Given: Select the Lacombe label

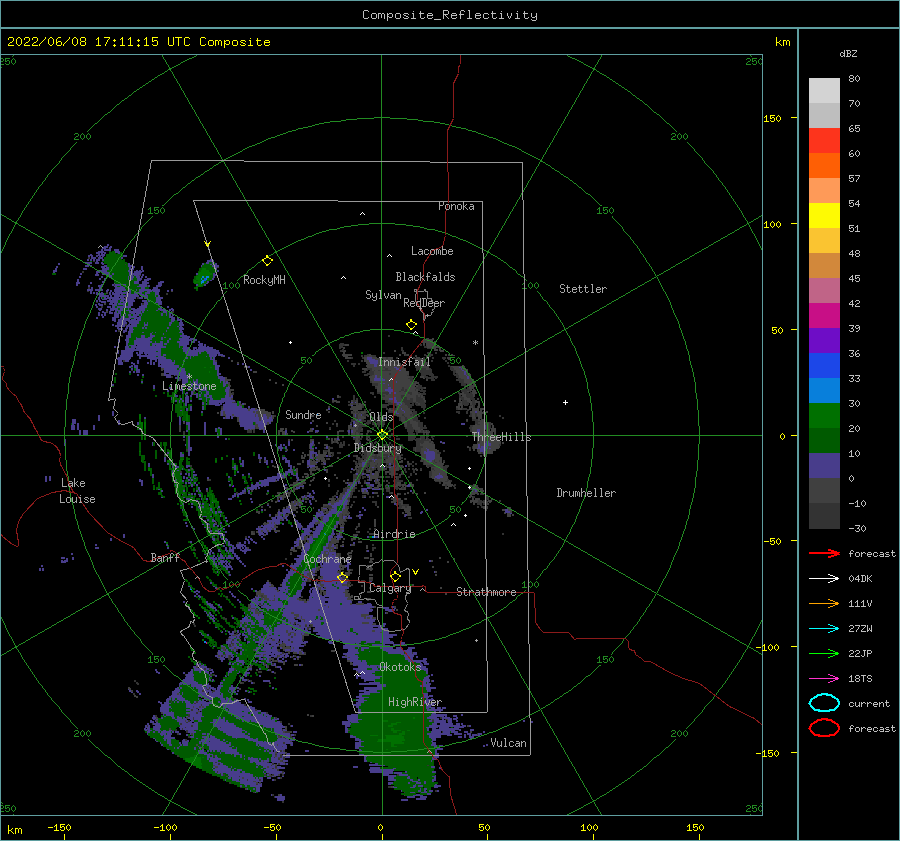Looking at the screenshot, I should click(432, 251).
